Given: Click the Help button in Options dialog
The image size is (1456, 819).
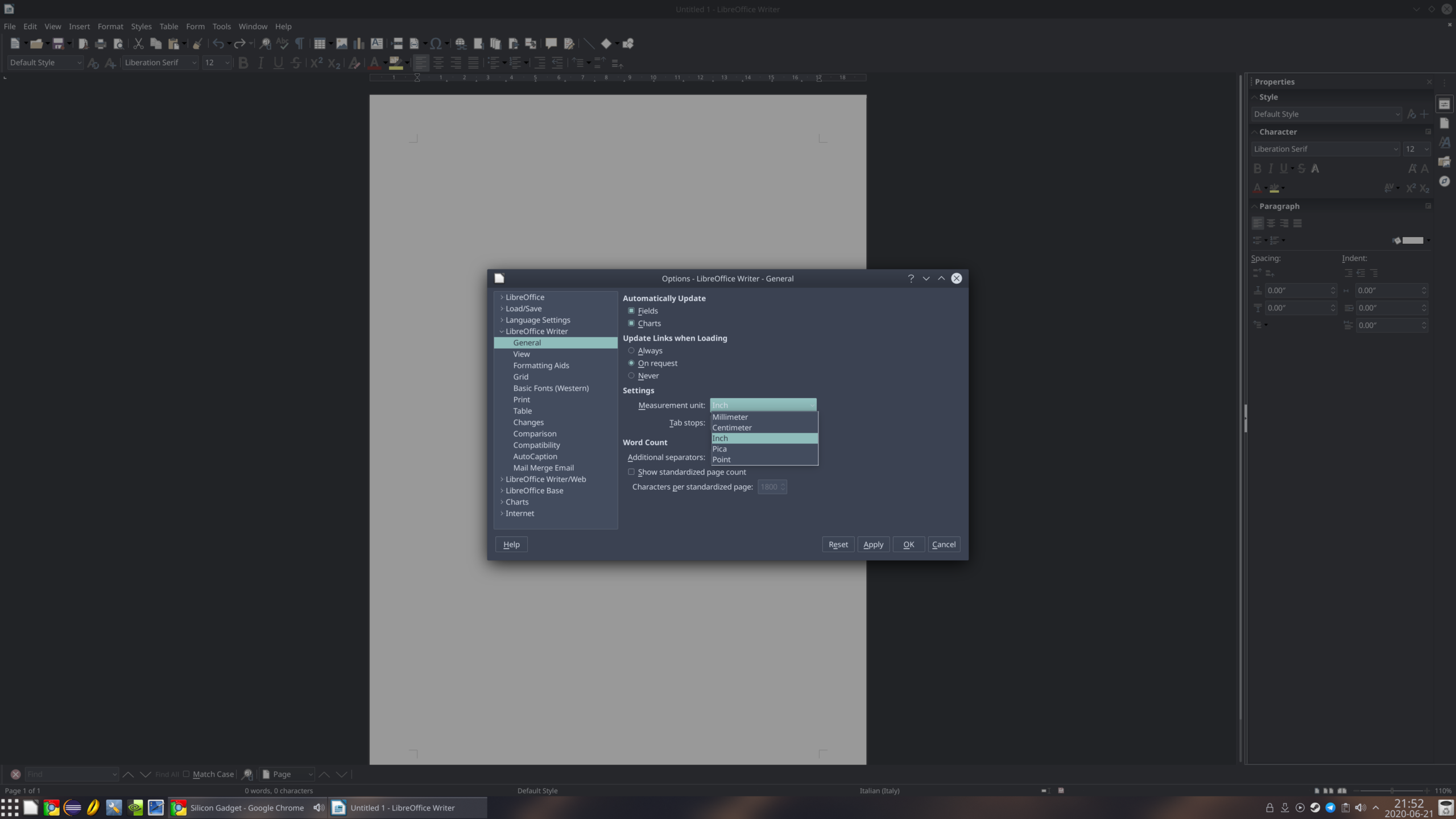Looking at the screenshot, I should coord(511,544).
